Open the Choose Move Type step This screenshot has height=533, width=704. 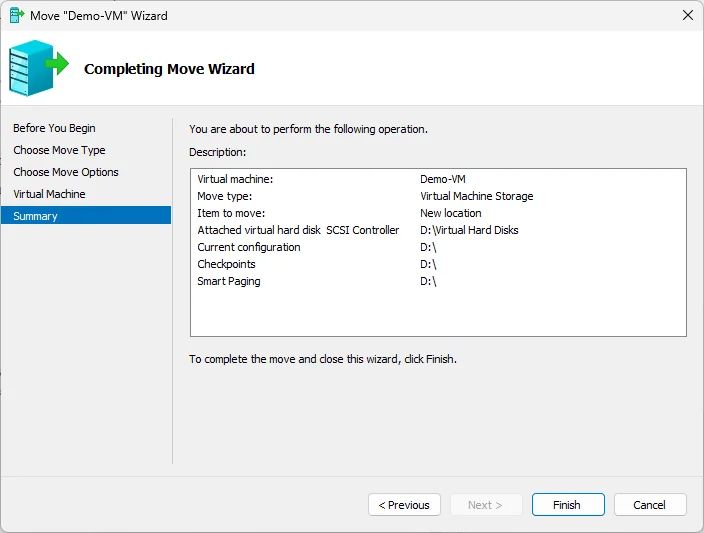(x=59, y=150)
